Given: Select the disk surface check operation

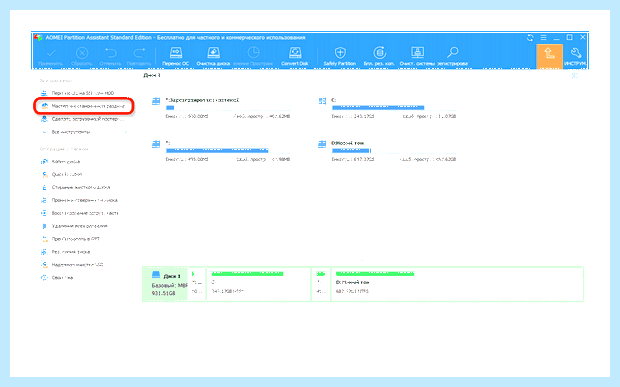Looking at the screenshot, I should tap(79, 200).
